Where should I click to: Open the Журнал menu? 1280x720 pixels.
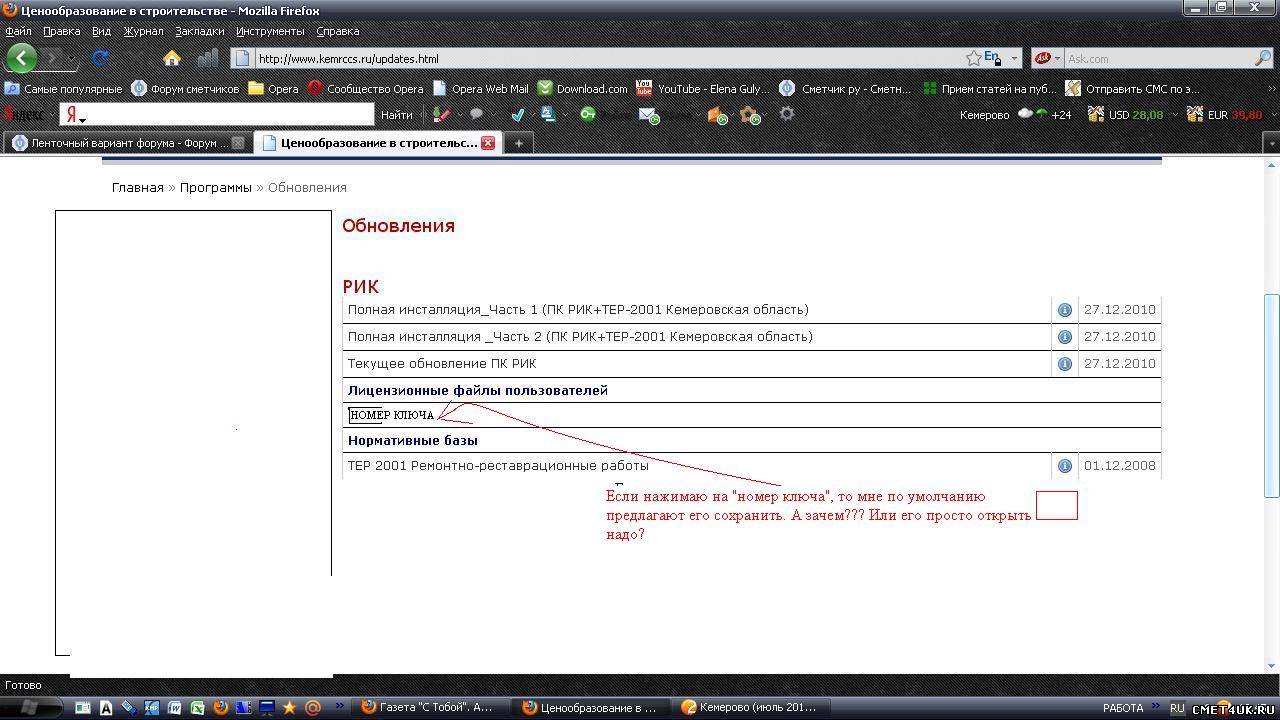coord(143,31)
